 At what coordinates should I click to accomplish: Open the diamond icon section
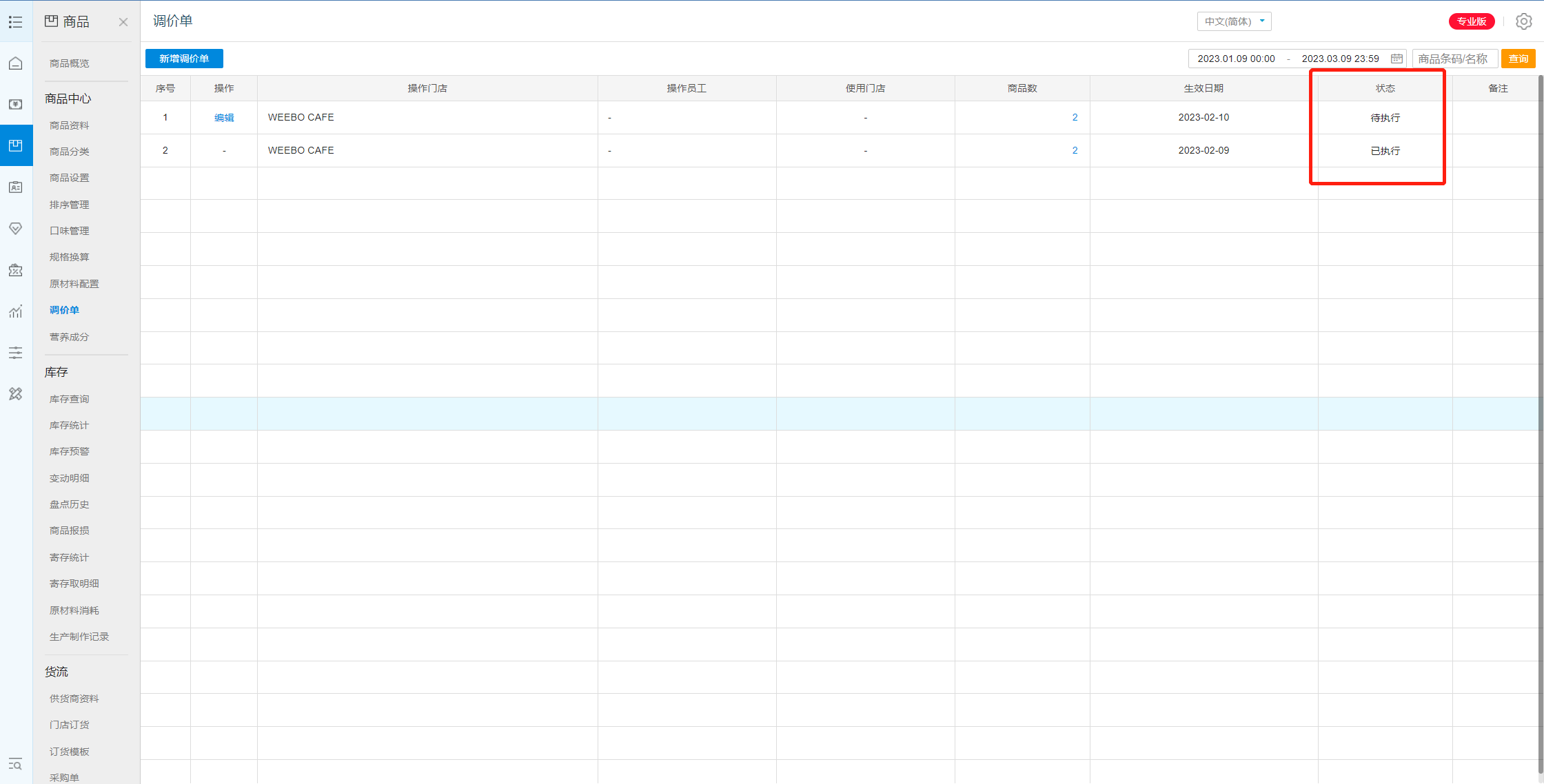[16, 228]
